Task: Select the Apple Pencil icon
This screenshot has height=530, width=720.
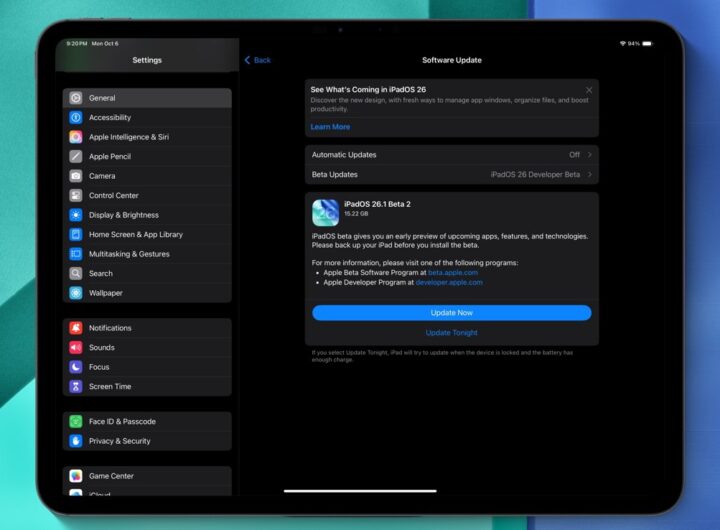Action: point(76,157)
